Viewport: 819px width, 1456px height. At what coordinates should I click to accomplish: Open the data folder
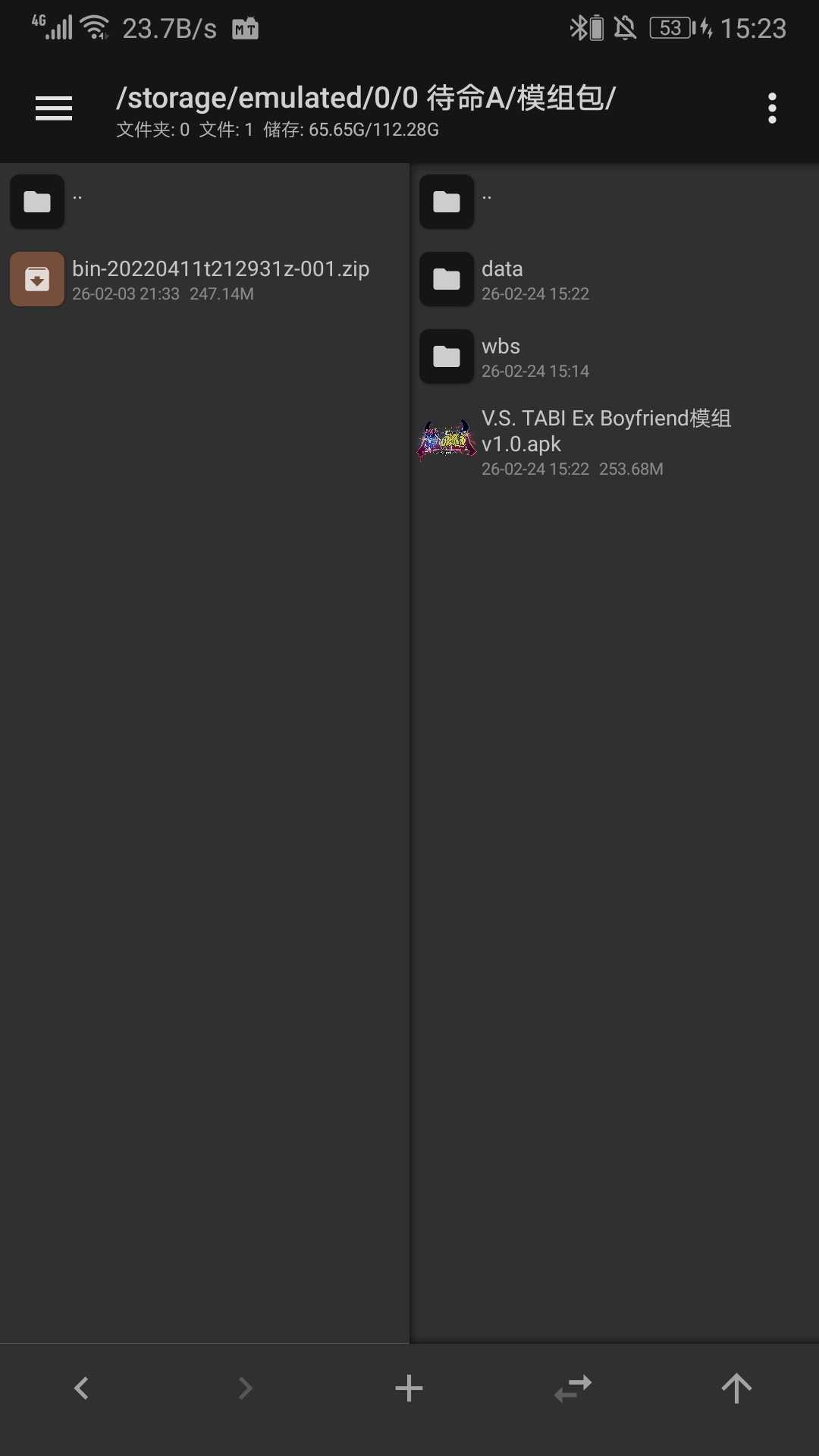pos(614,279)
